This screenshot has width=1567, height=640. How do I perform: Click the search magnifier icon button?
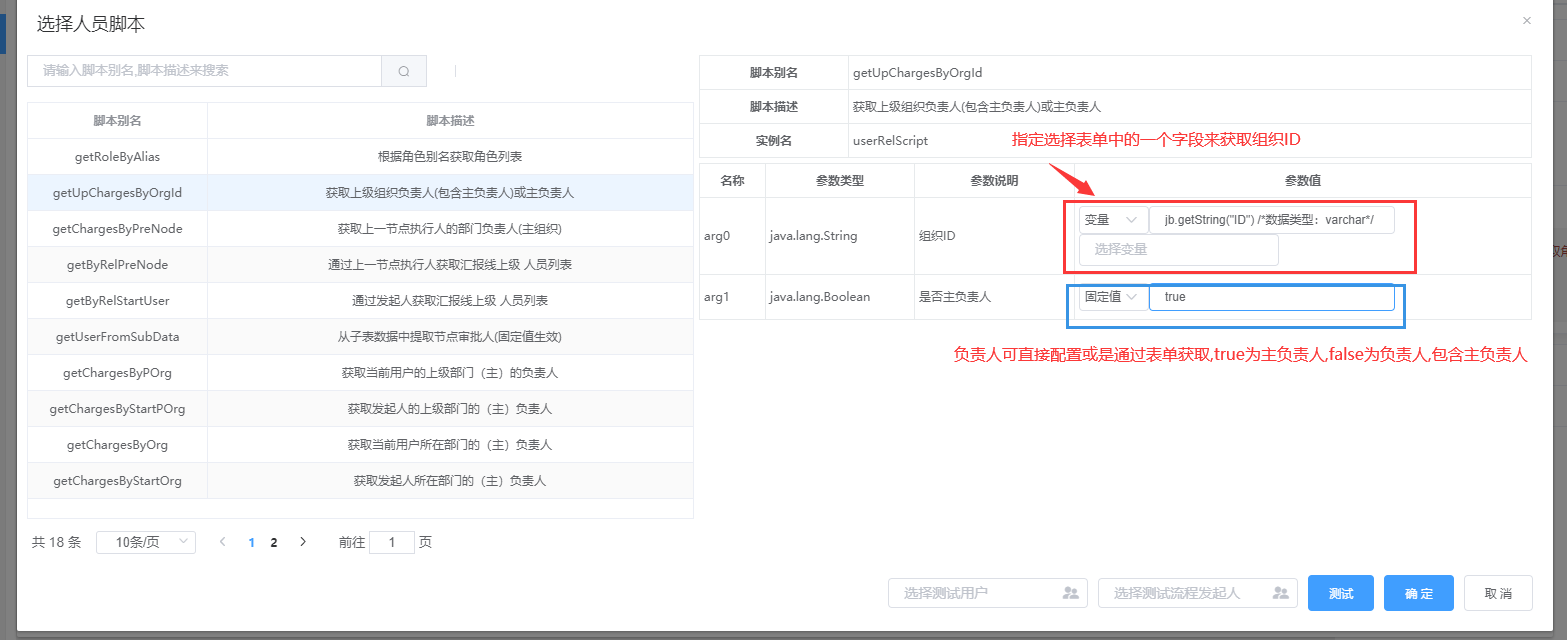click(x=404, y=71)
